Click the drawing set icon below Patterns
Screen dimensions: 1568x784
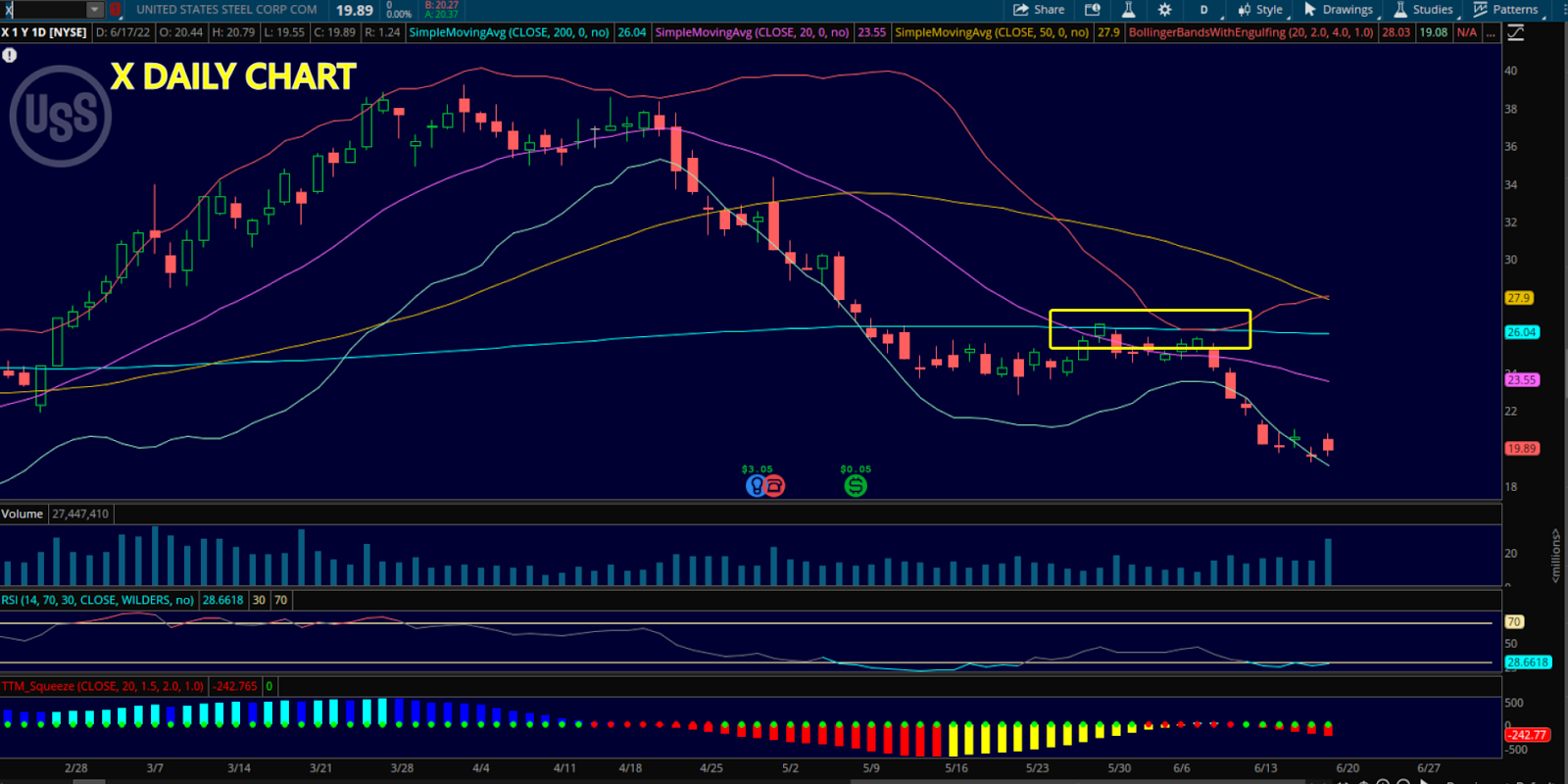coord(1516,32)
